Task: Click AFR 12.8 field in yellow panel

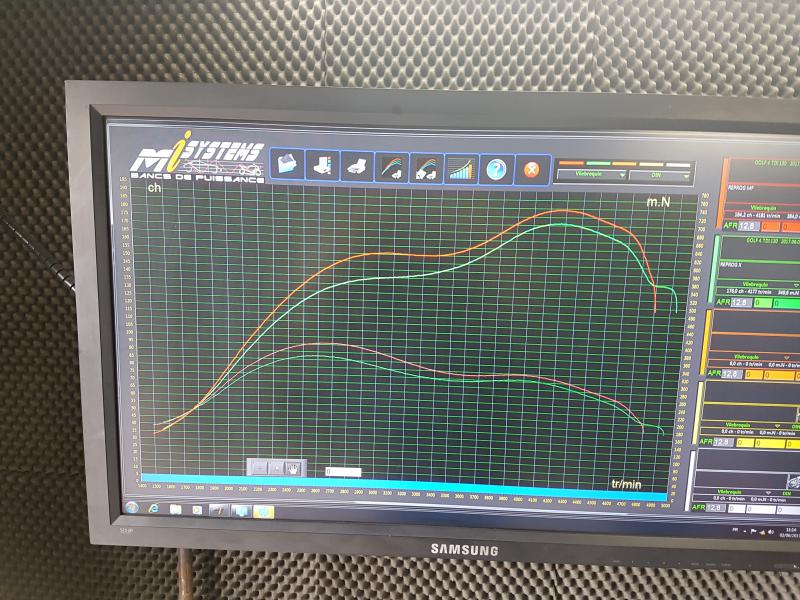Action: coord(723,442)
